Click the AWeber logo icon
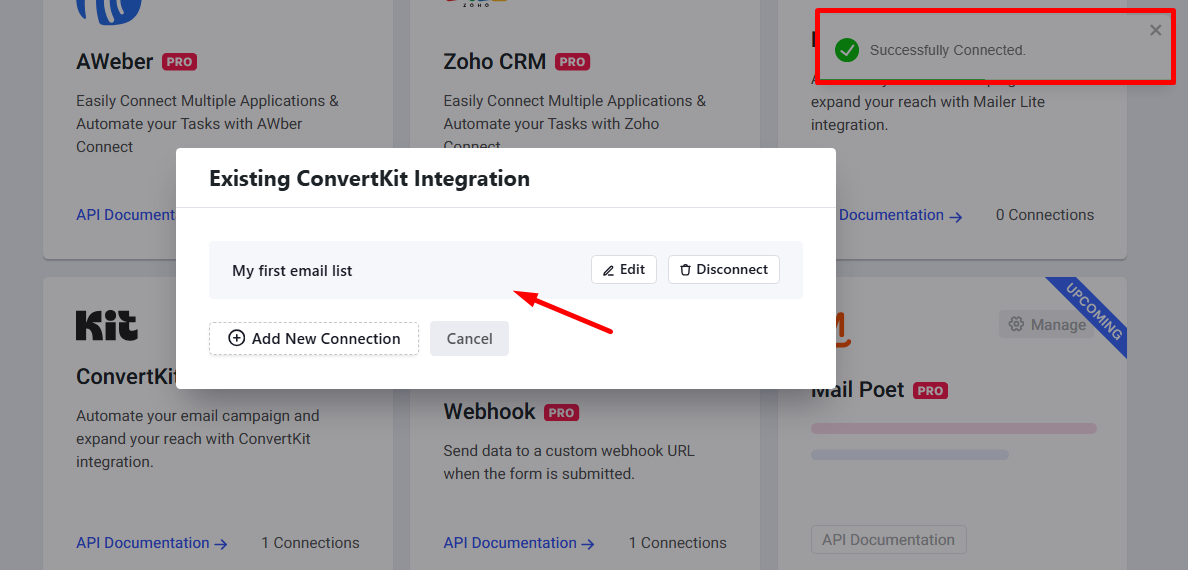The image size is (1188, 570). [109, 12]
